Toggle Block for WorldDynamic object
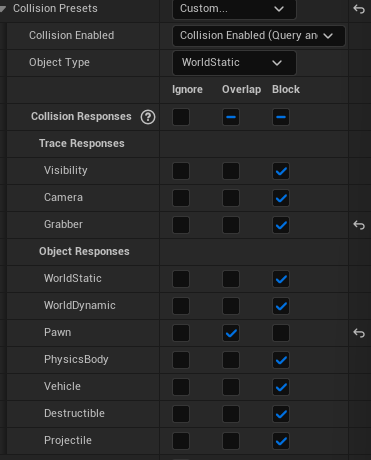 (x=281, y=306)
